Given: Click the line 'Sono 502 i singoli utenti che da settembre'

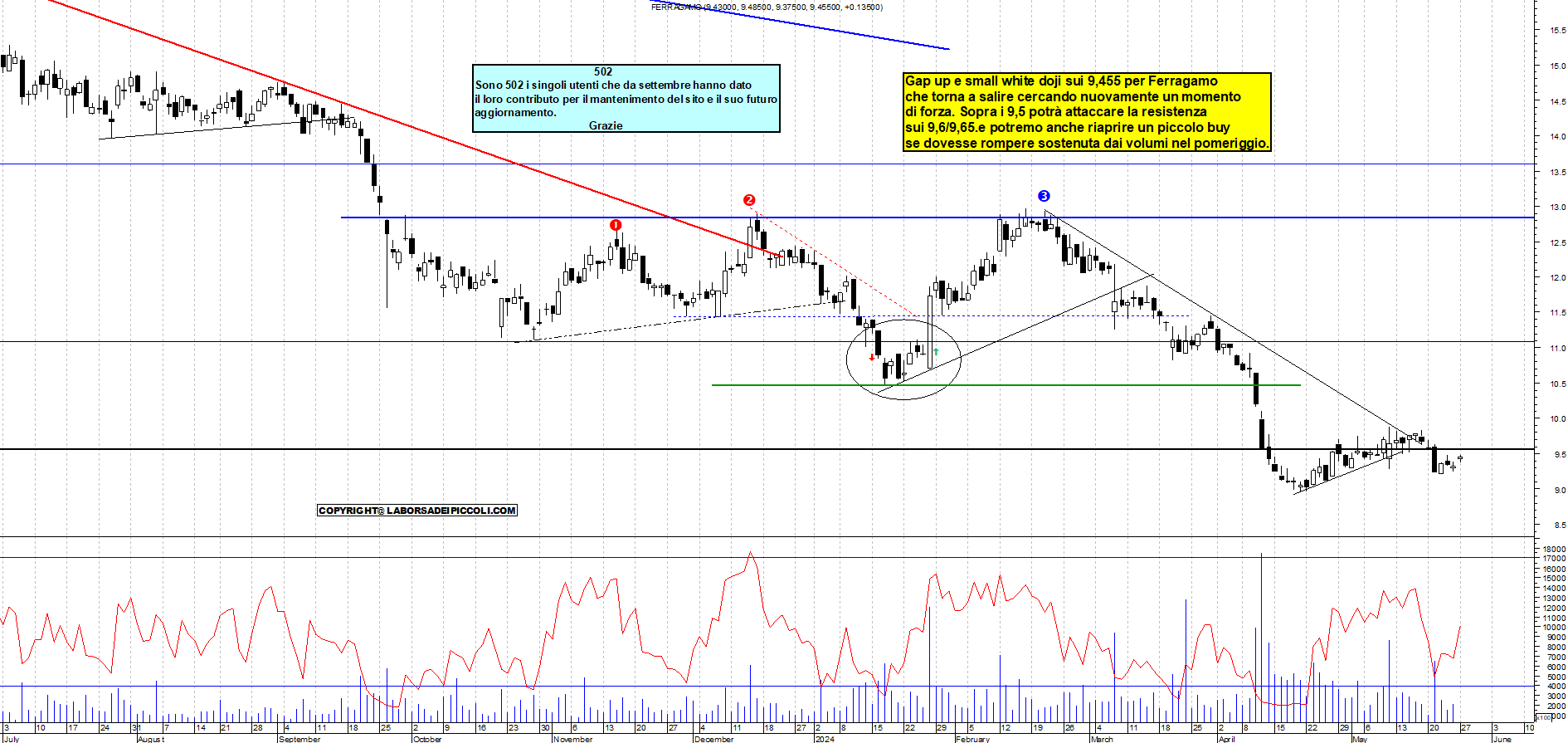Looking at the screenshot, I should click(613, 85).
